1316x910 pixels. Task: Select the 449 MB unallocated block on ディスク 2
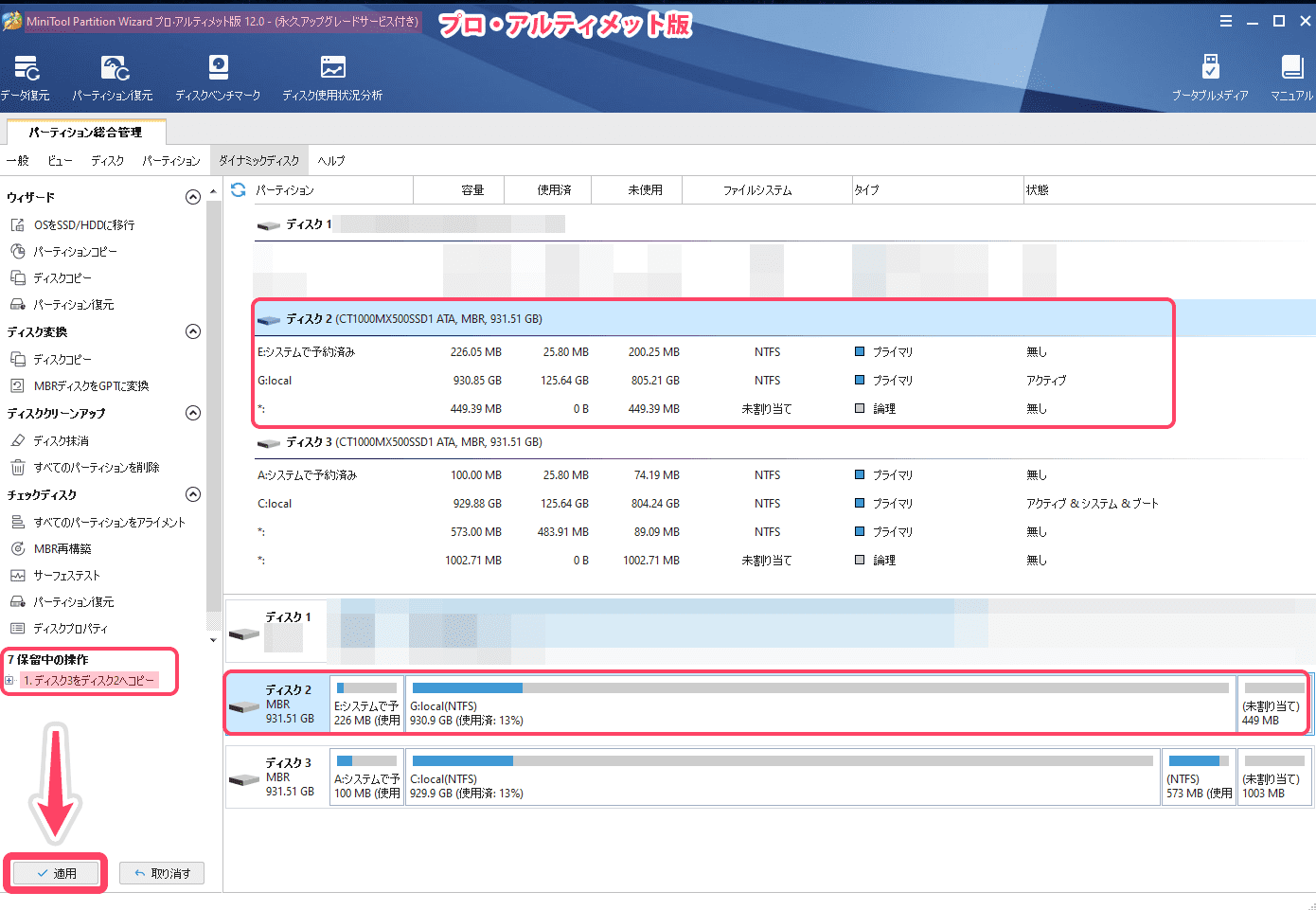[x=1272, y=704]
